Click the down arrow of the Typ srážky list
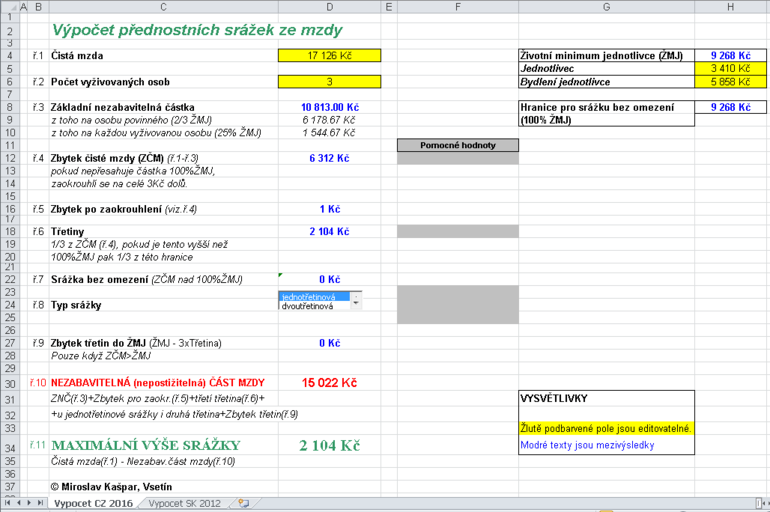This screenshot has height=512, width=770. point(356,301)
